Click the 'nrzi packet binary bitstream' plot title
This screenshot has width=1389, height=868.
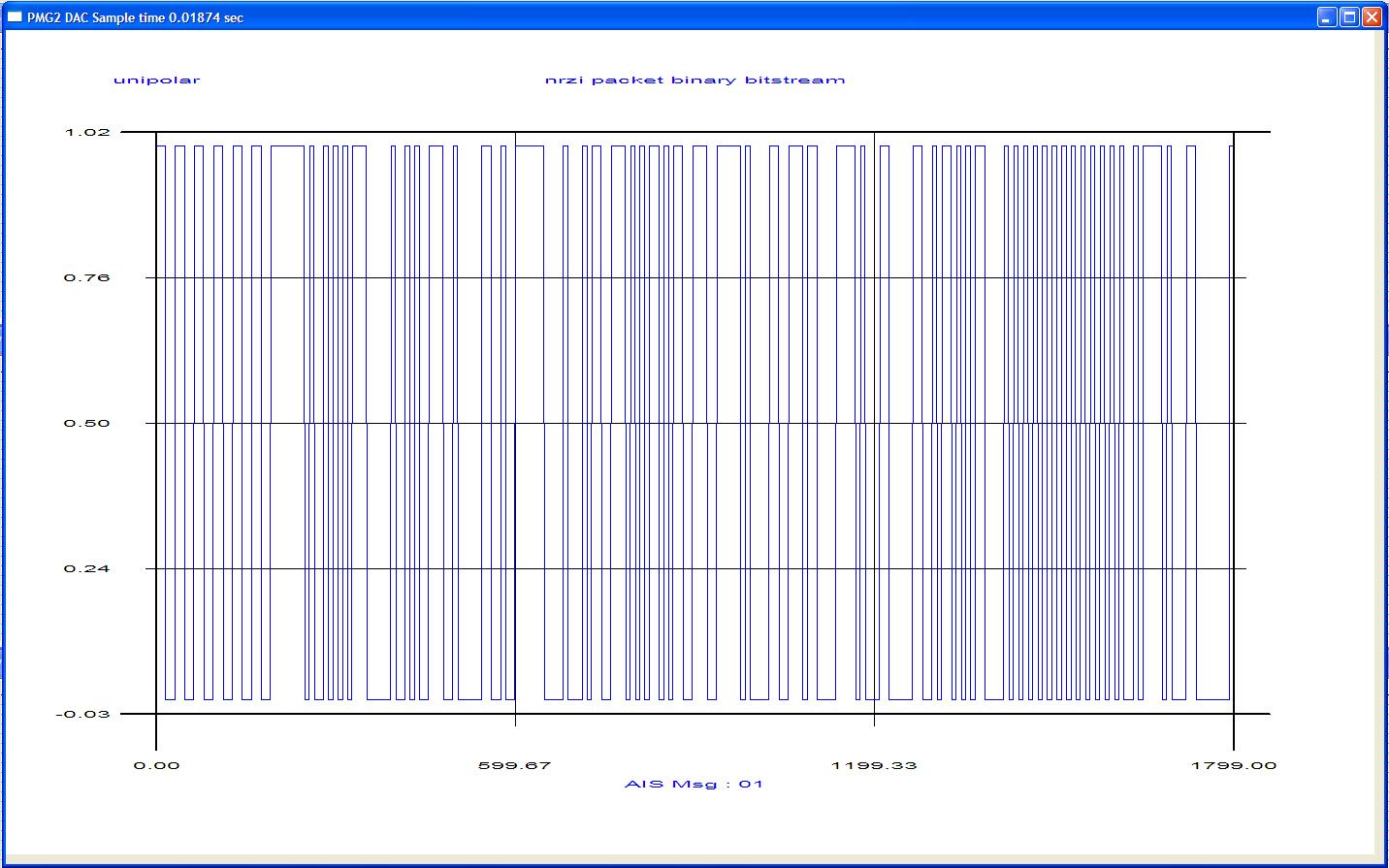click(694, 80)
